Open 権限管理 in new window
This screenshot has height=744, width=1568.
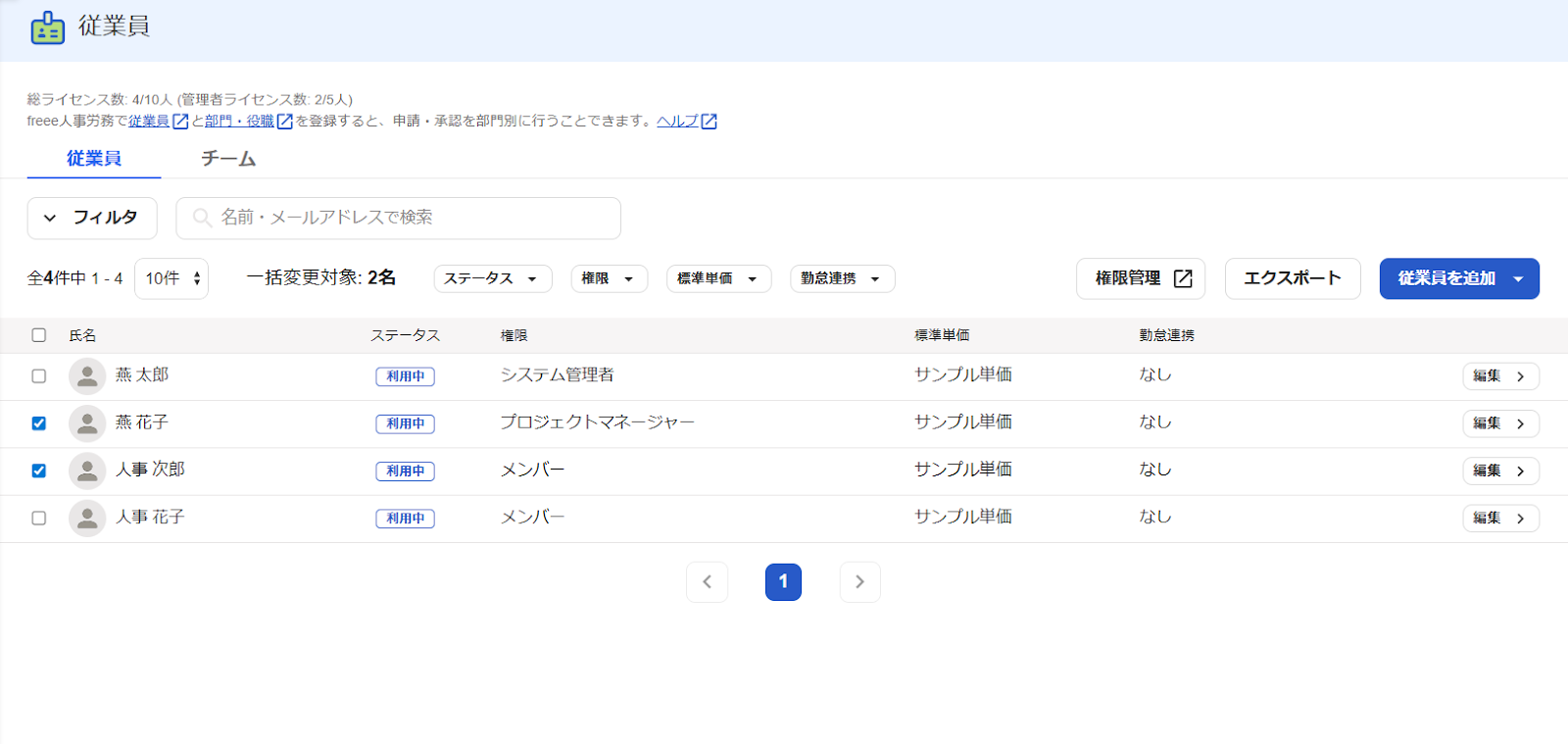click(1141, 278)
